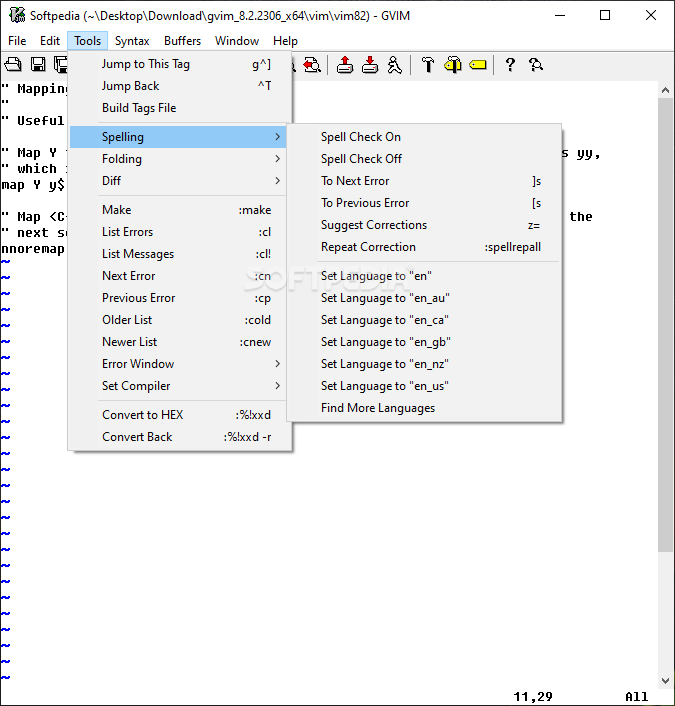Close the open Tools menu
Screen dimensions: 675x706
coord(87,41)
